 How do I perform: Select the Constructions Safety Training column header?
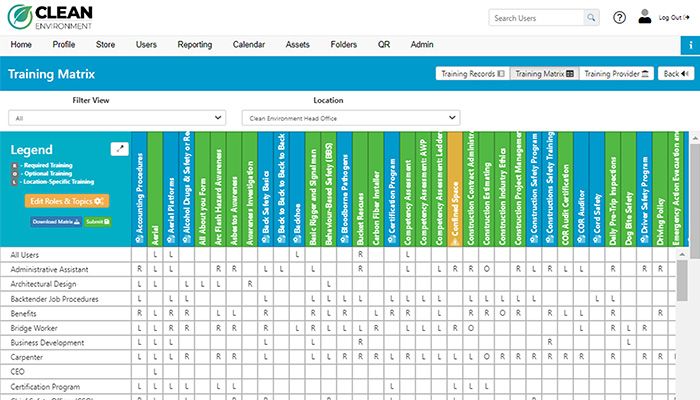click(550, 189)
